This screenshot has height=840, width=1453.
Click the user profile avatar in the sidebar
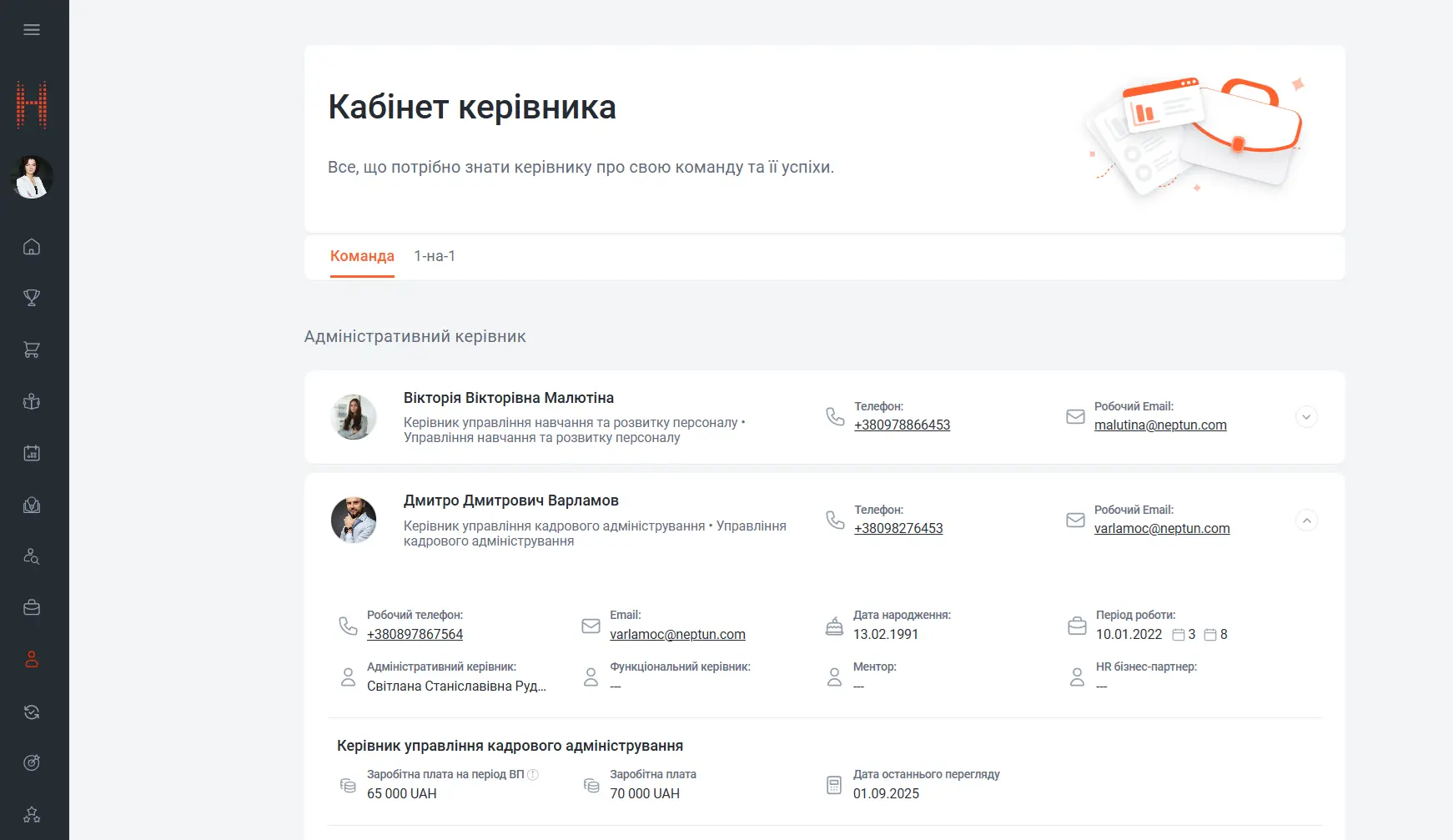coord(32,177)
